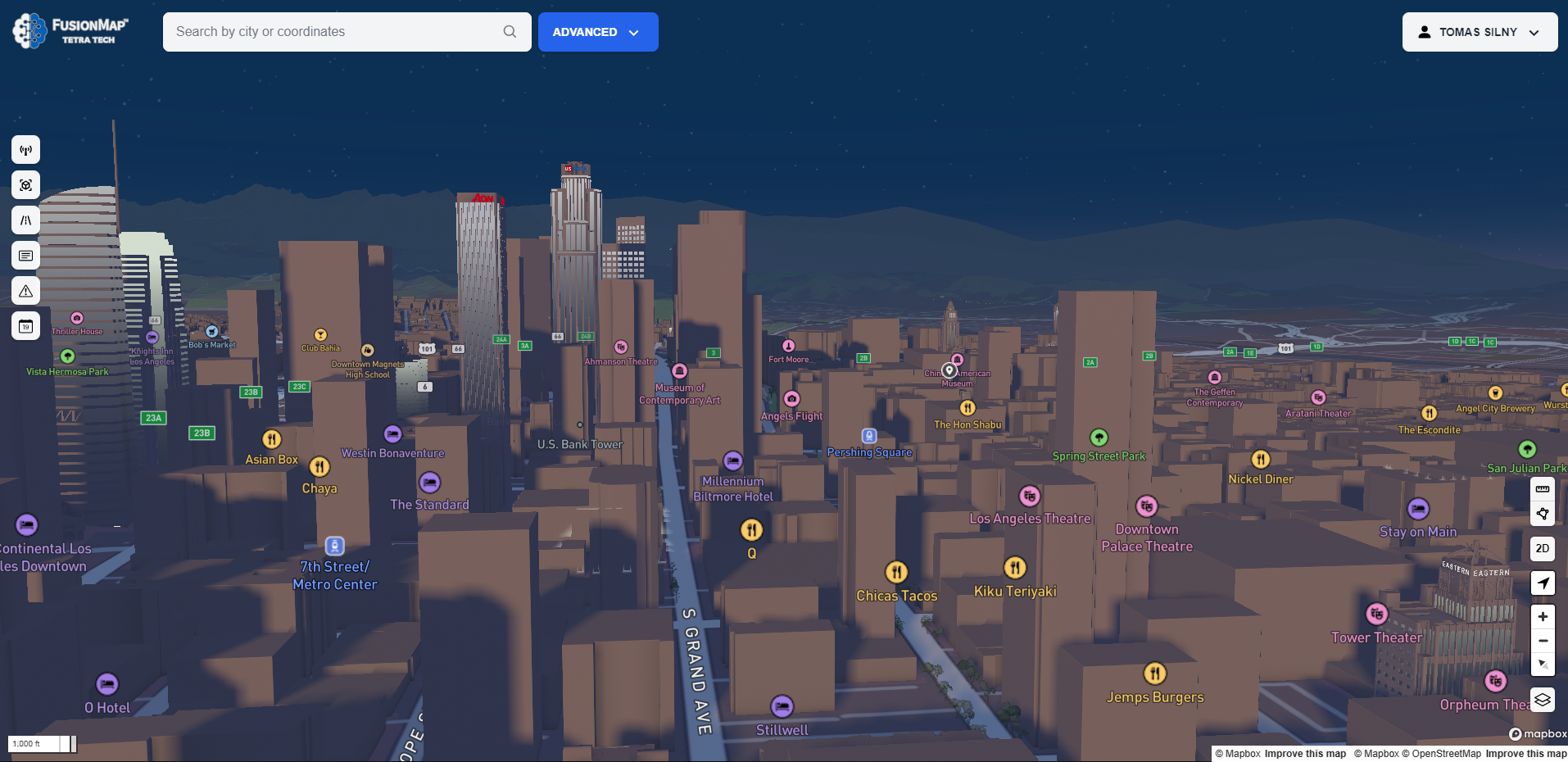The image size is (1568, 762).
Task: Click the Asian Box restaurant marker
Action: point(272,439)
